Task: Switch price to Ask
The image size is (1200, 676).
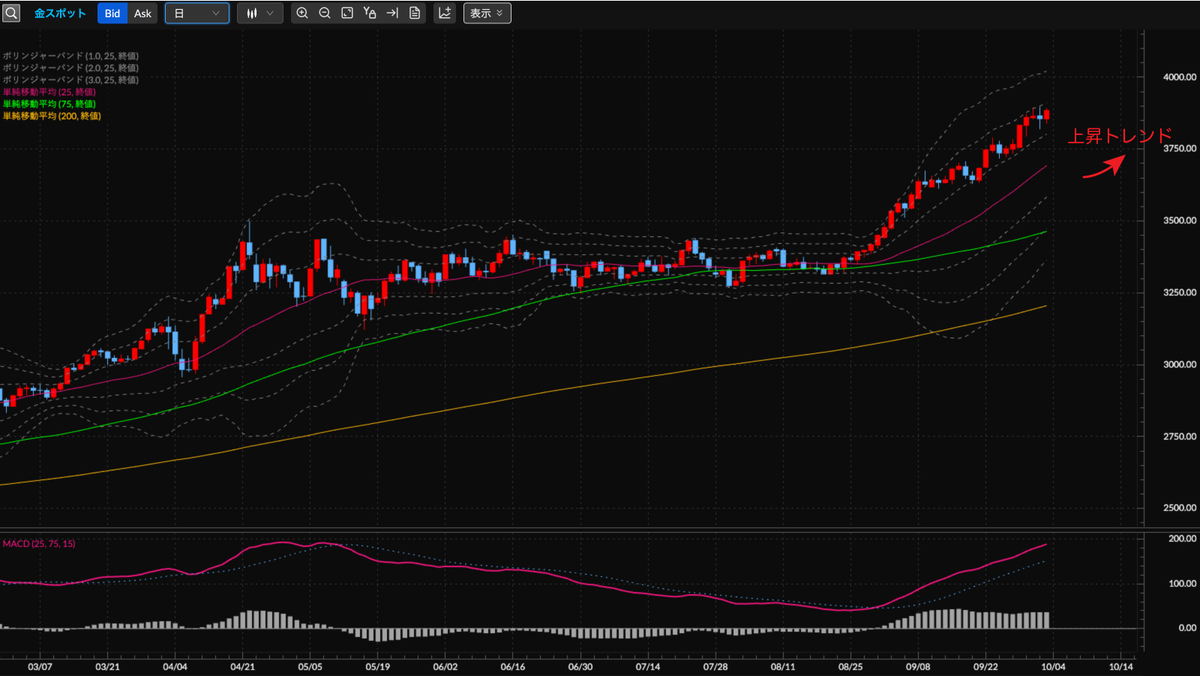Action: (143, 13)
